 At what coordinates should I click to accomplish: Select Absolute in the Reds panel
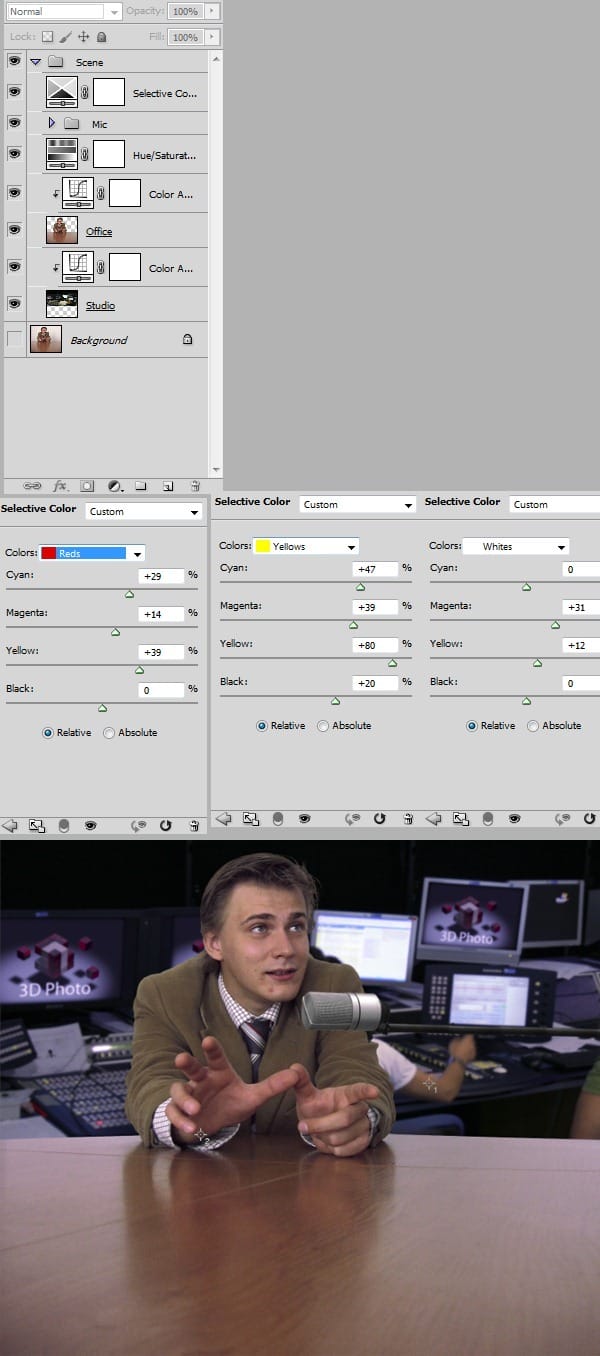point(109,733)
